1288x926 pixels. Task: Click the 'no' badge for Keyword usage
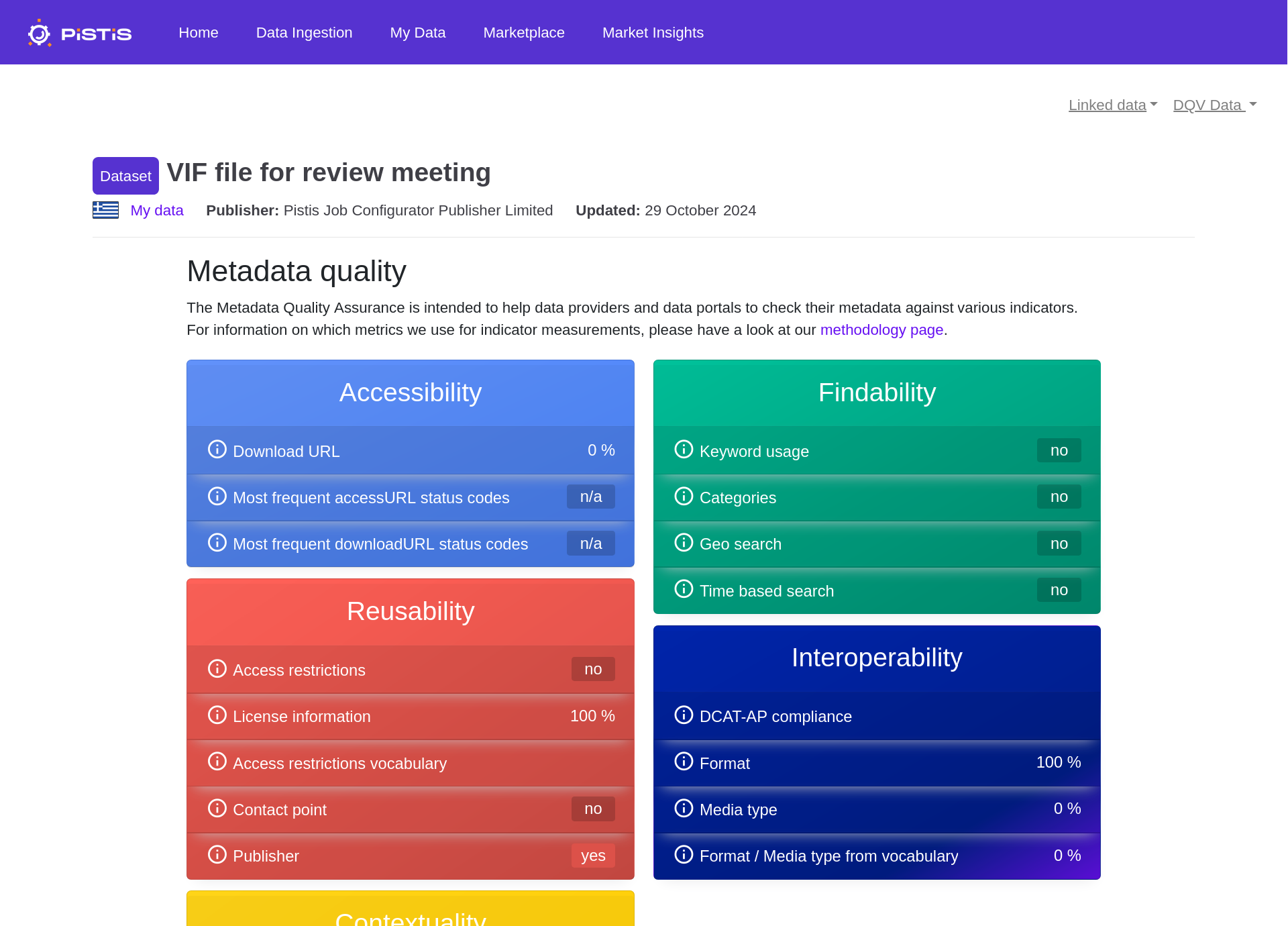point(1059,450)
